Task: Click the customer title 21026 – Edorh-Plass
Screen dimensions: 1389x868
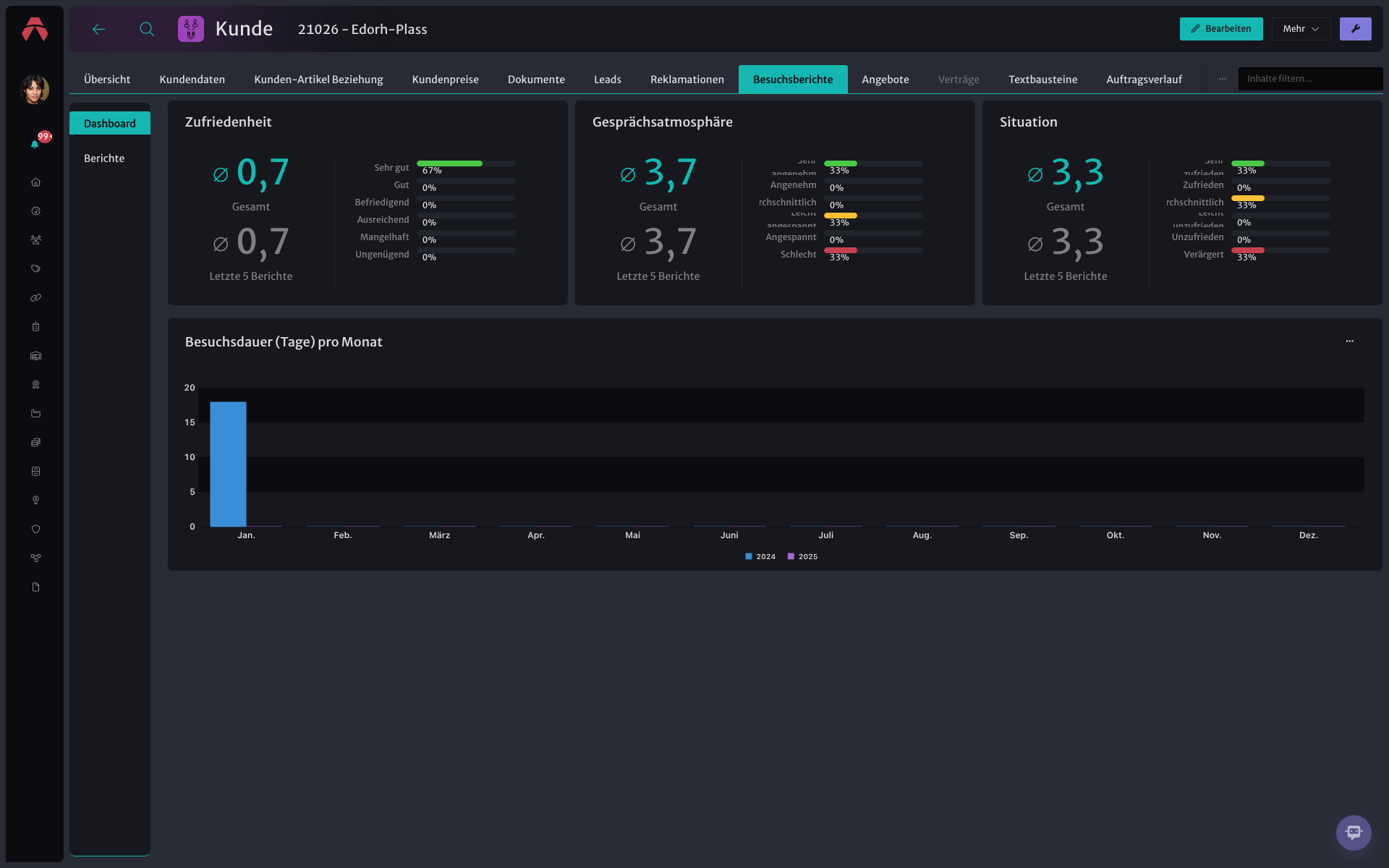Action: pos(362,30)
